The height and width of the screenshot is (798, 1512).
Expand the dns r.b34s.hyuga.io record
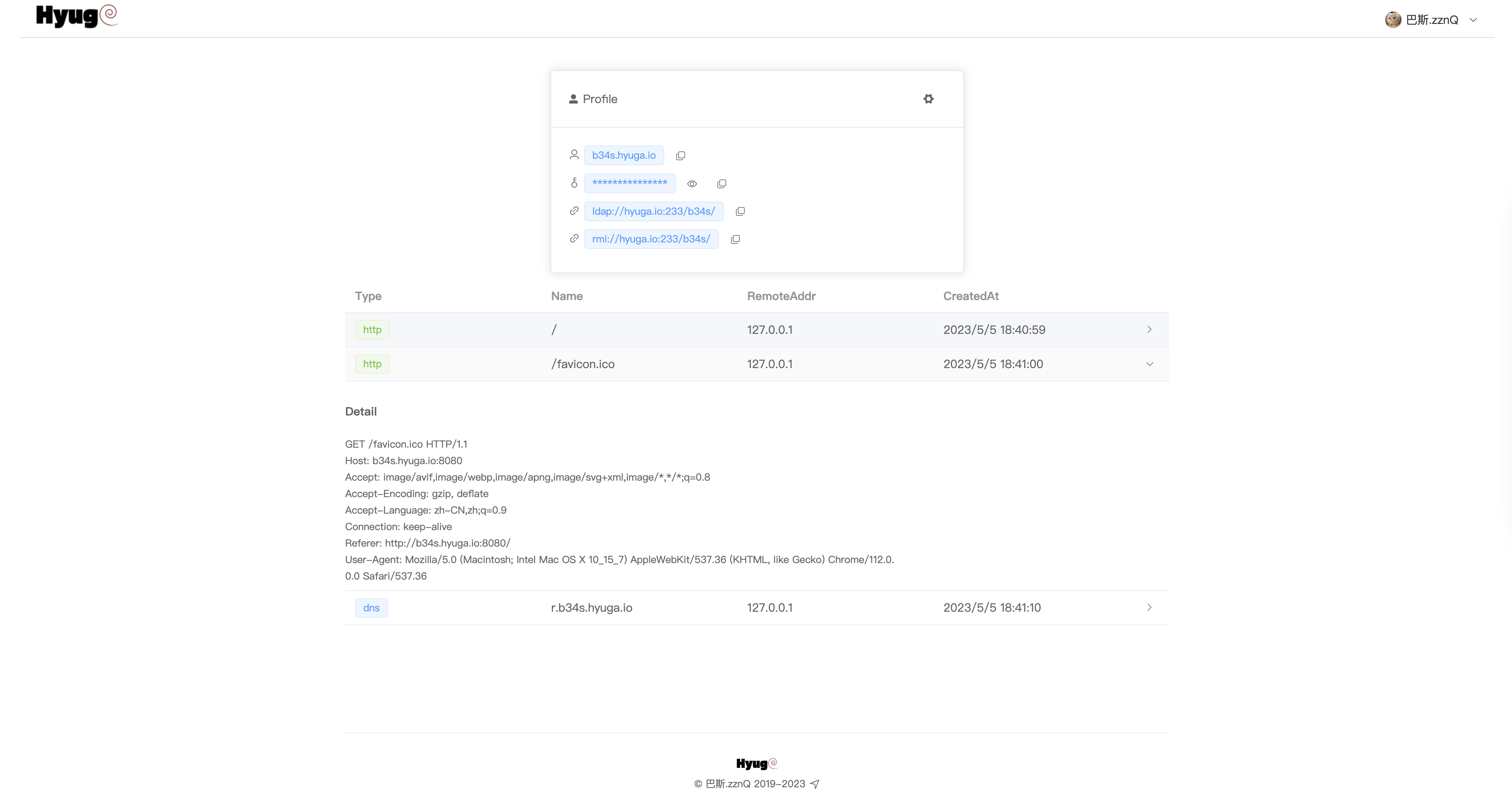pyautogui.click(x=1149, y=607)
